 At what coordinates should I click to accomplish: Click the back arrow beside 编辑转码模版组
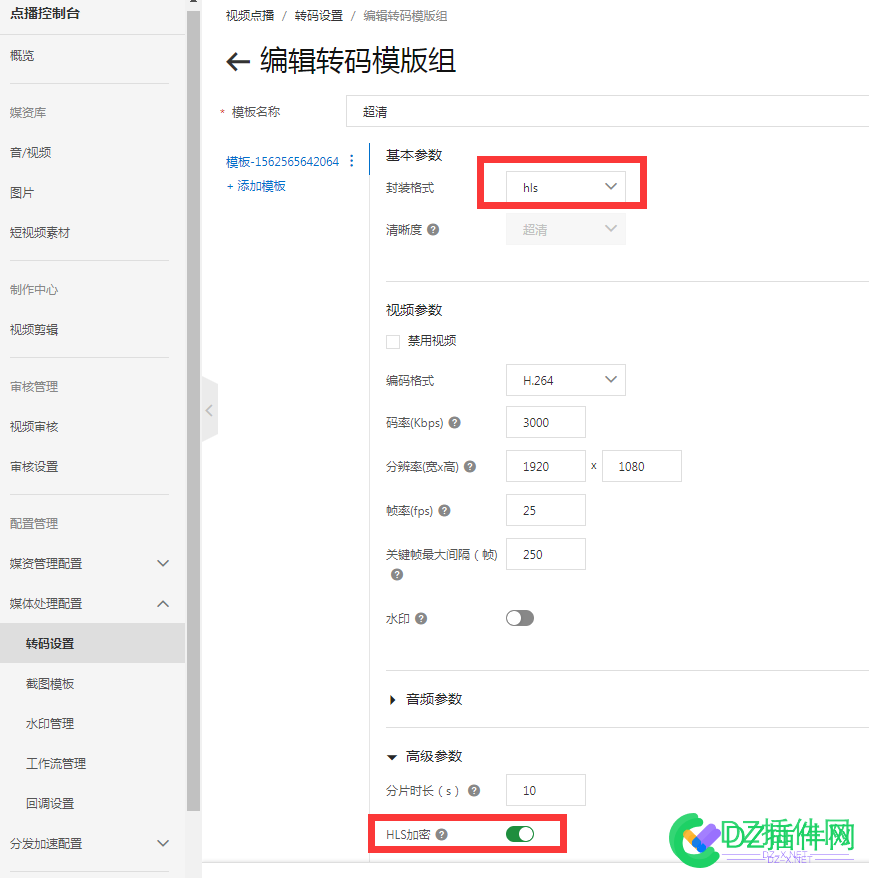click(238, 61)
